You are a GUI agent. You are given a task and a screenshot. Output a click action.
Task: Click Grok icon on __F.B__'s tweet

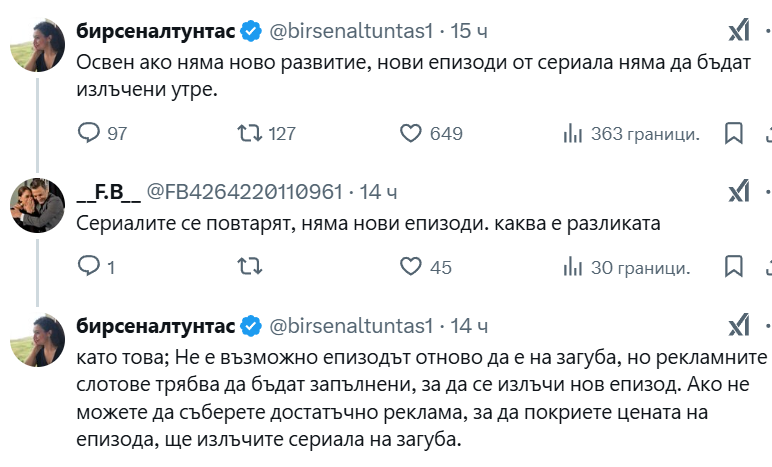coord(738,191)
